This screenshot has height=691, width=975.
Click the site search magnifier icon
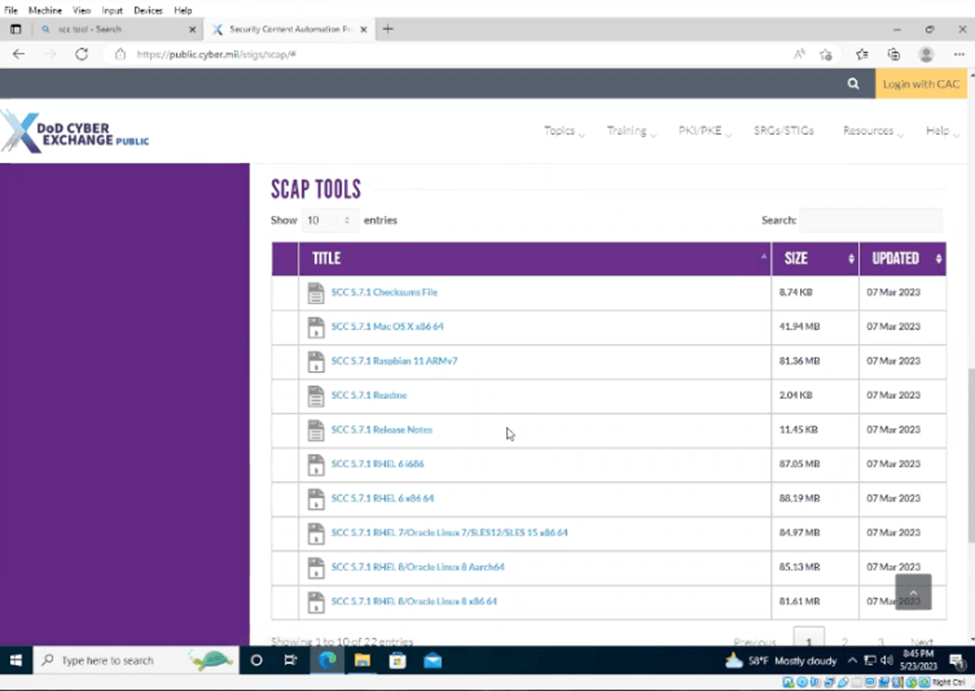click(x=853, y=84)
